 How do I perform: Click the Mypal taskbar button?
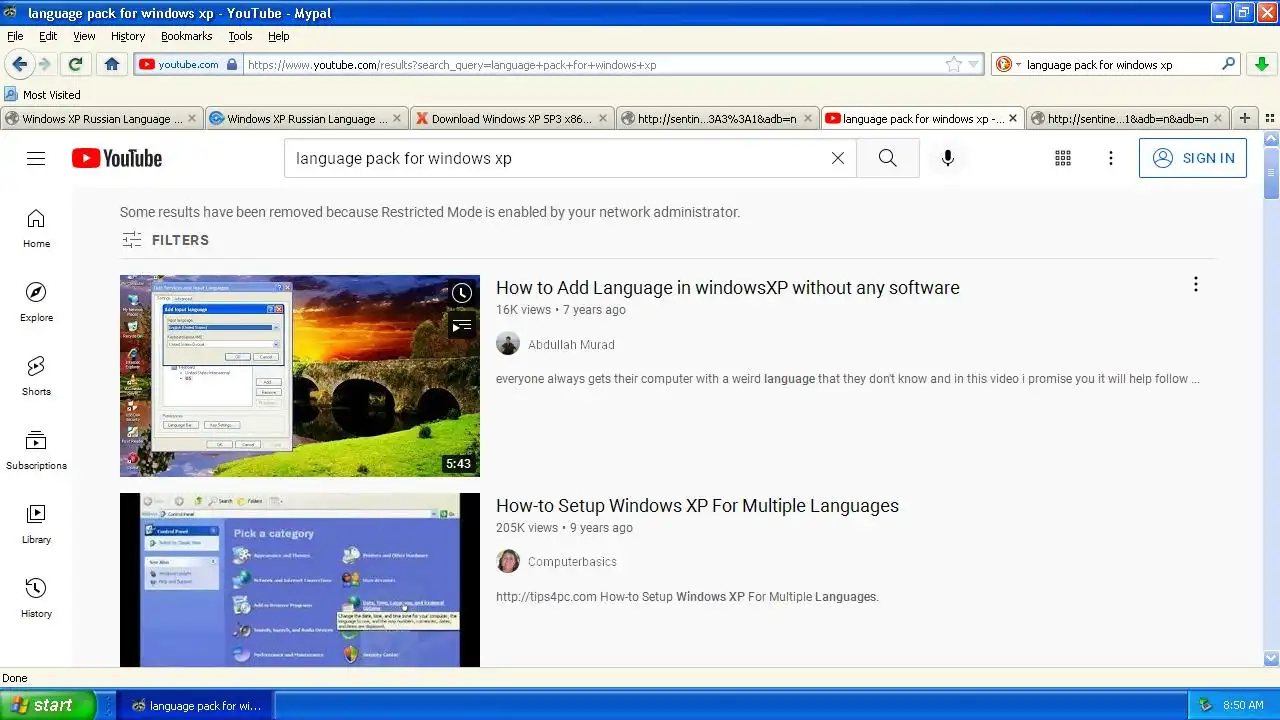tap(195, 706)
